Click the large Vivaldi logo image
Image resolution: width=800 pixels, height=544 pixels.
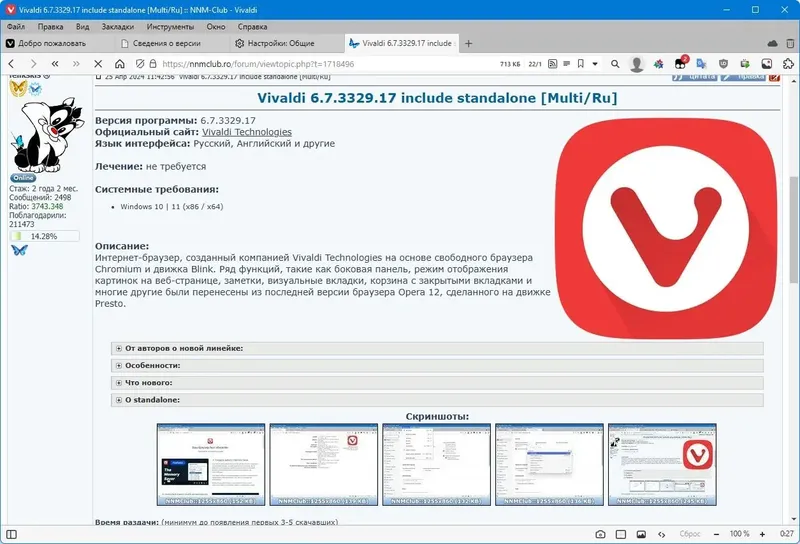tap(666, 229)
